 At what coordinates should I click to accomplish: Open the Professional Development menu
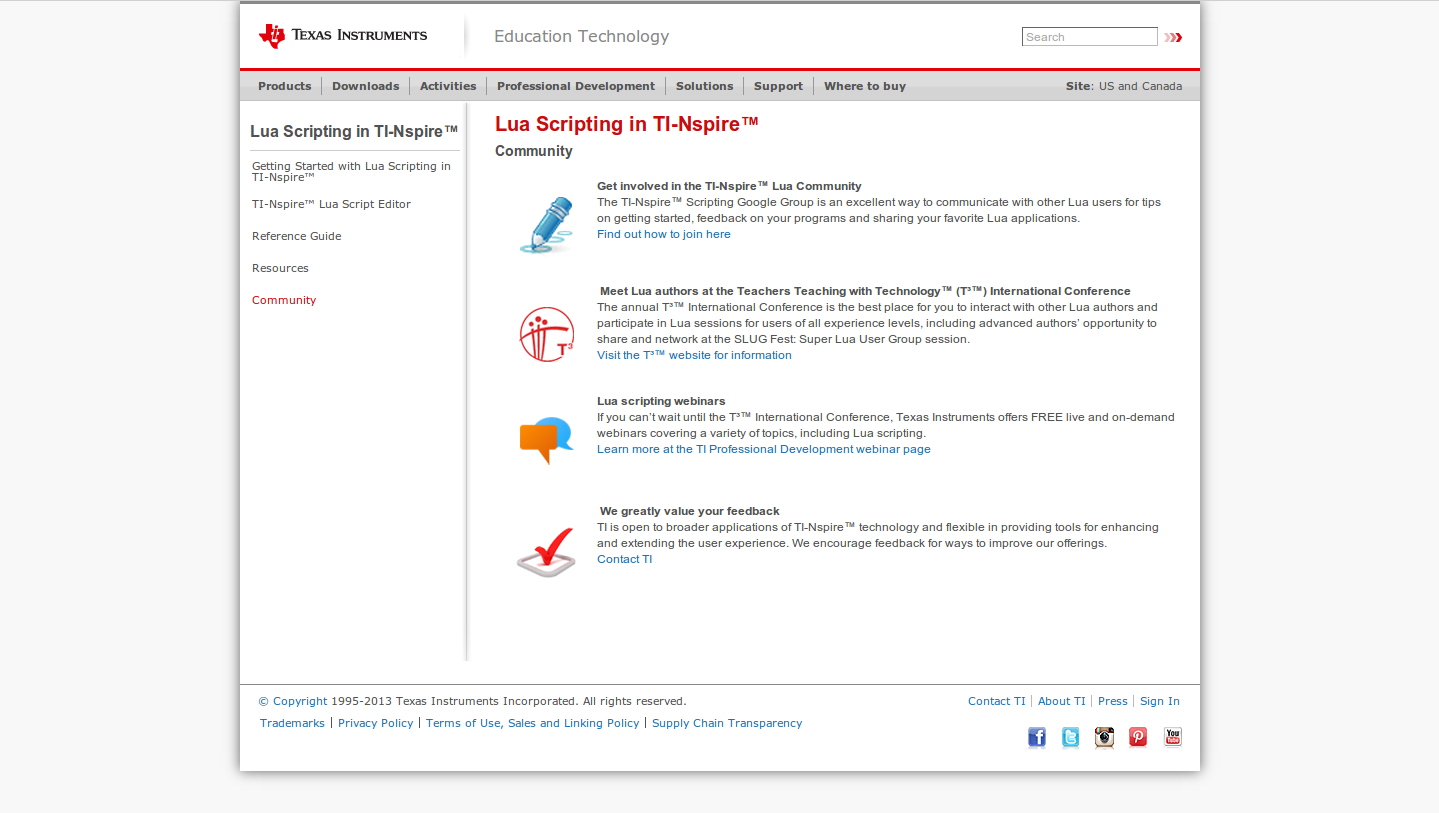click(576, 86)
